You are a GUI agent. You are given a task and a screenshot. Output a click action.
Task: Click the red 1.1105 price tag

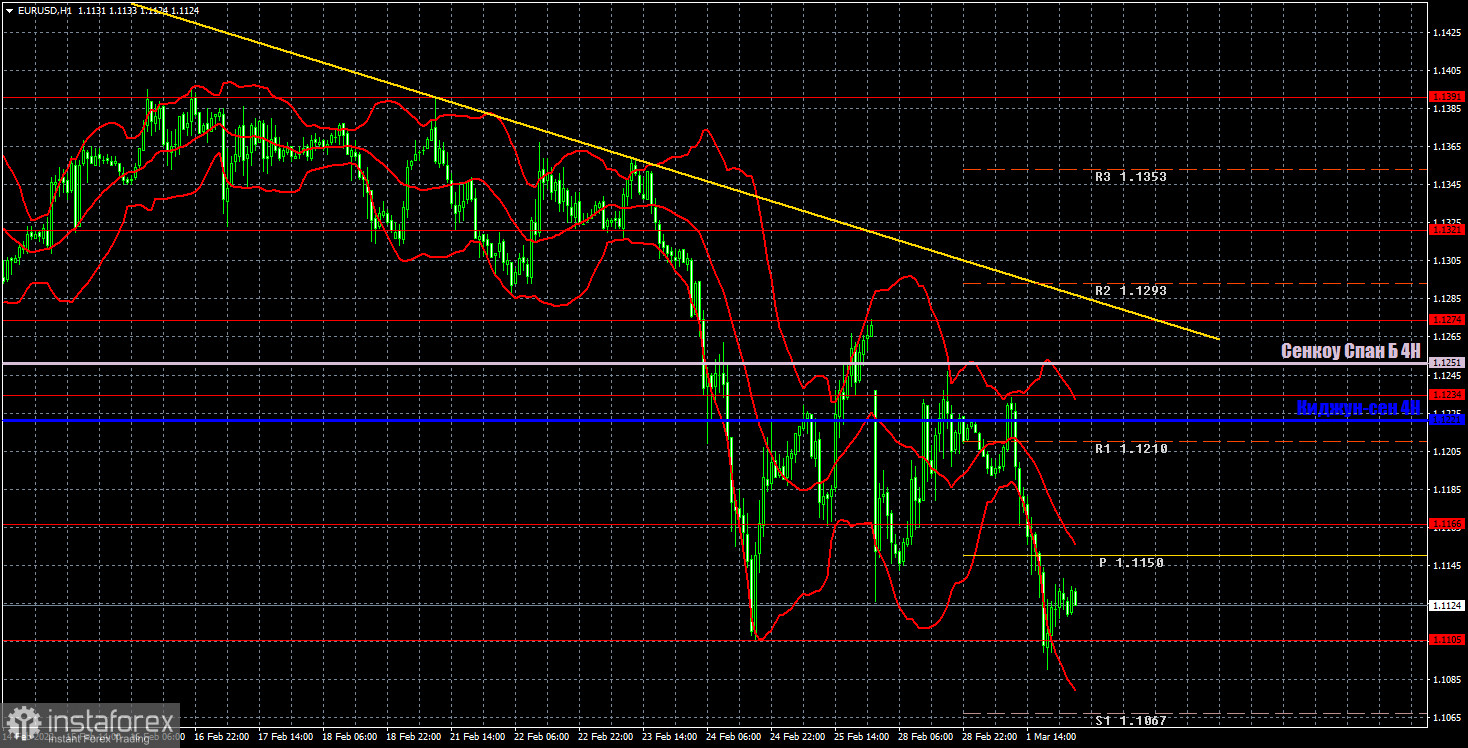tap(1447, 640)
